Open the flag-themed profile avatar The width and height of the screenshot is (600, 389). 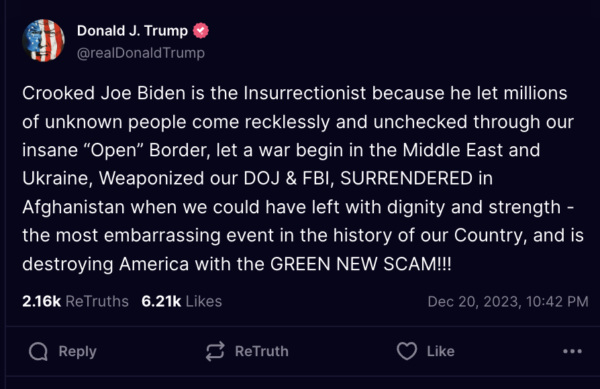click(43, 41)
